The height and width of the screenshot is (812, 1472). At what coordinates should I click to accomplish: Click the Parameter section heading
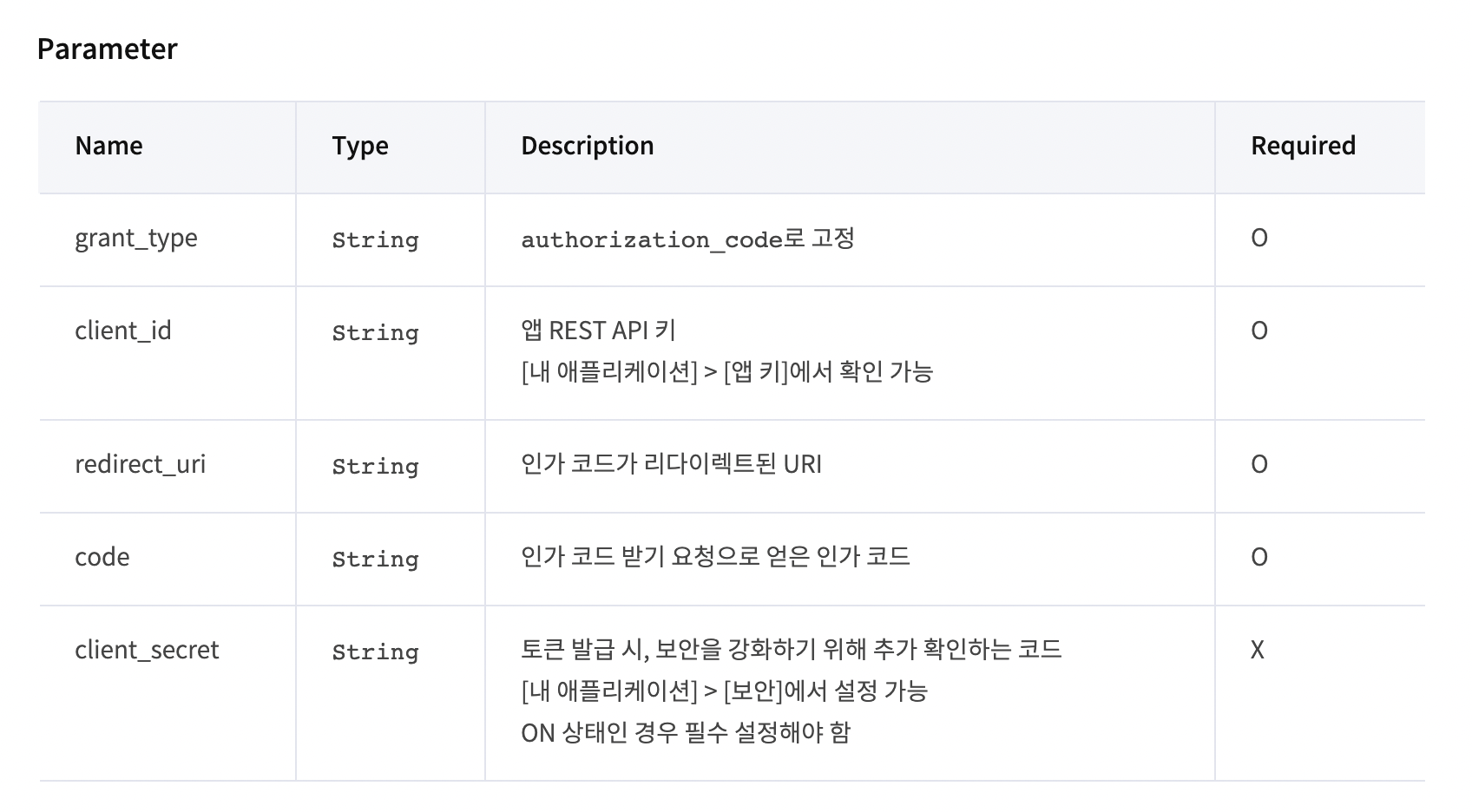coord(108,49)
